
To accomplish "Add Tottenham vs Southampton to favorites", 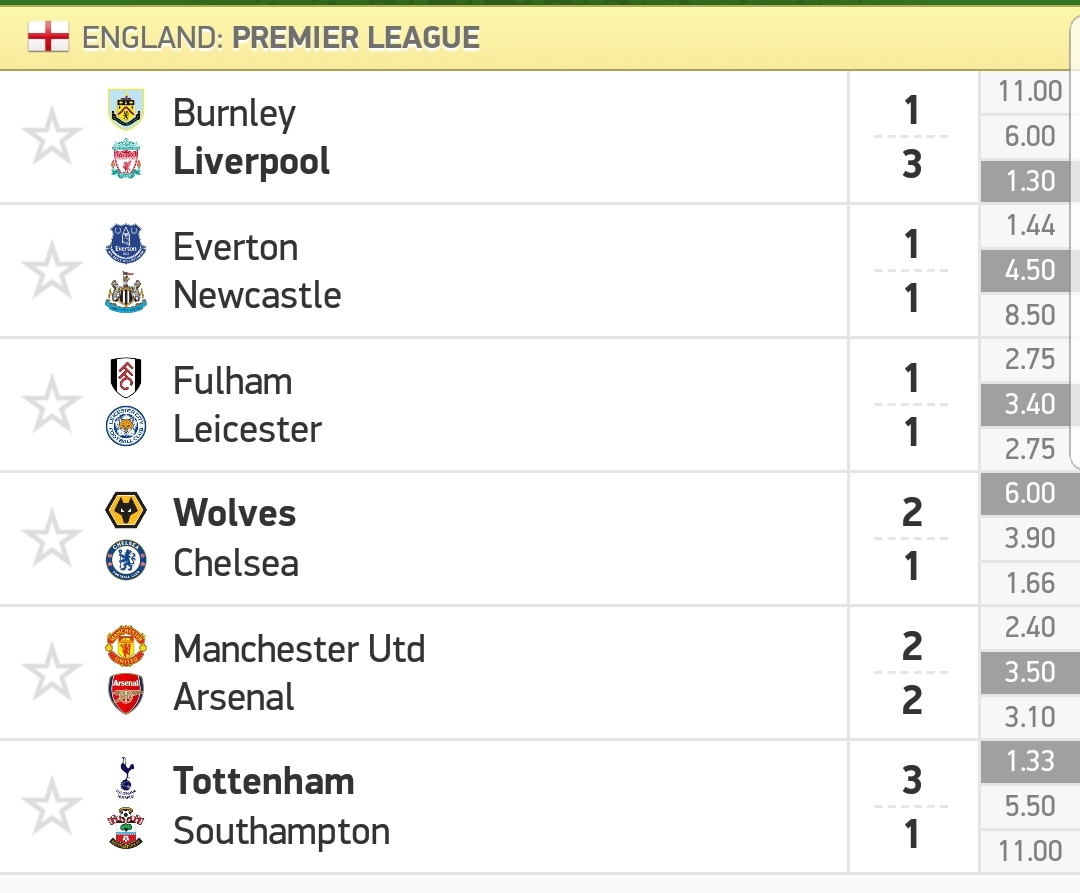I will point(52,806).
